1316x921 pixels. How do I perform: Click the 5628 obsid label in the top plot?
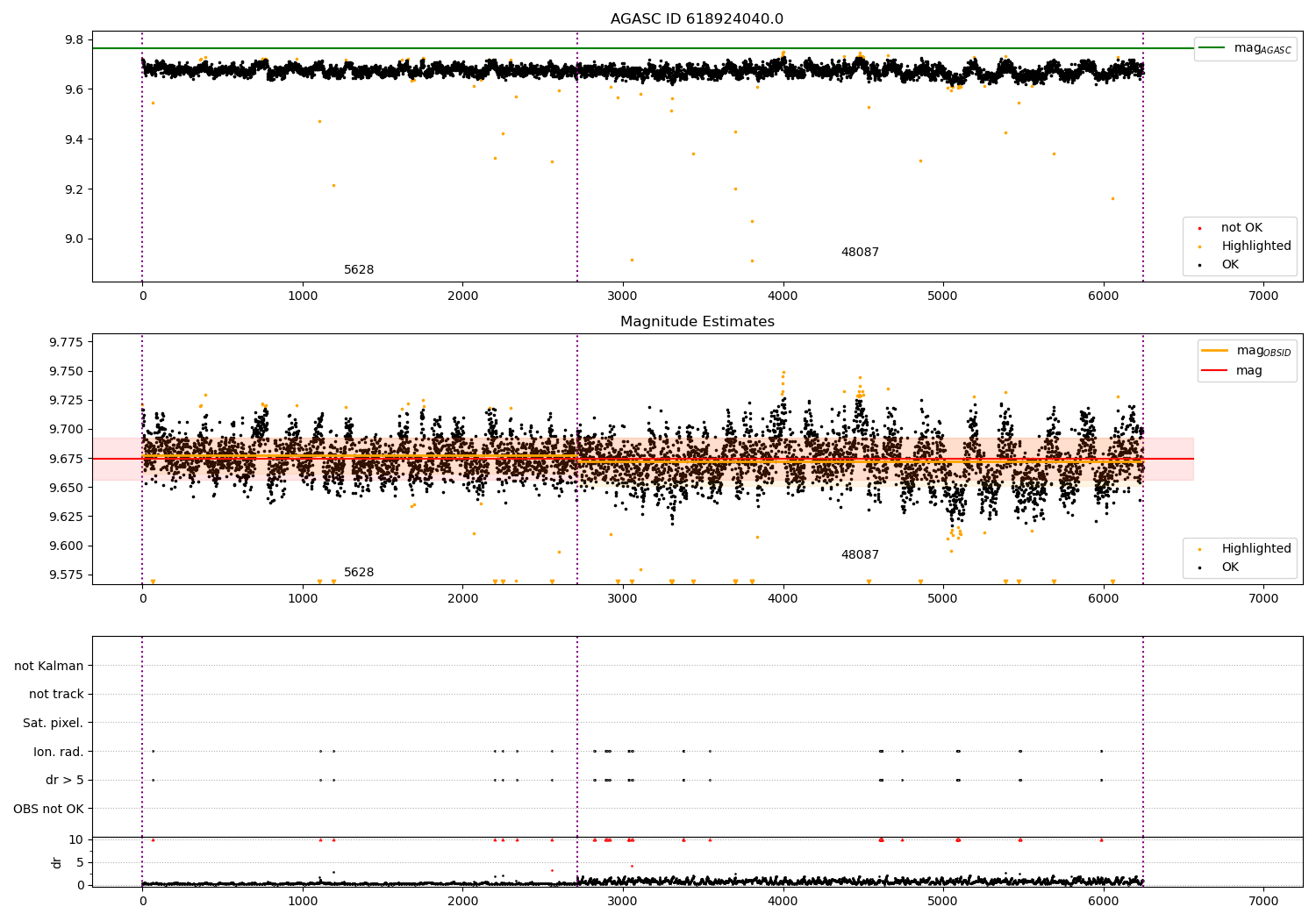pos(359,270)
